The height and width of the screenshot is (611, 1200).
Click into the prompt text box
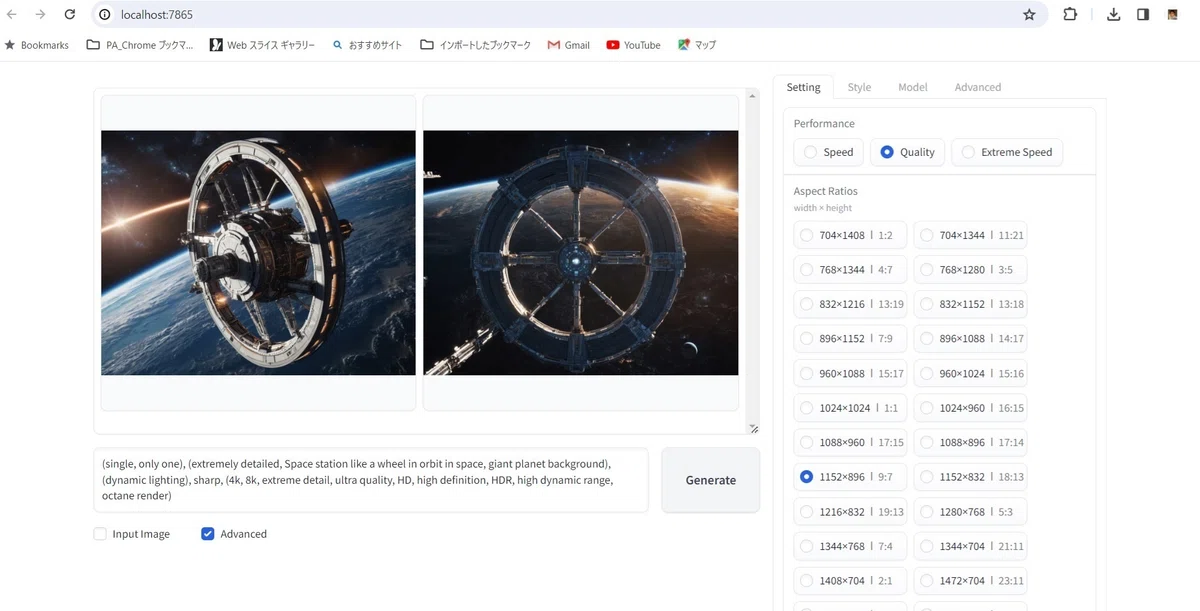pos(371,480)
